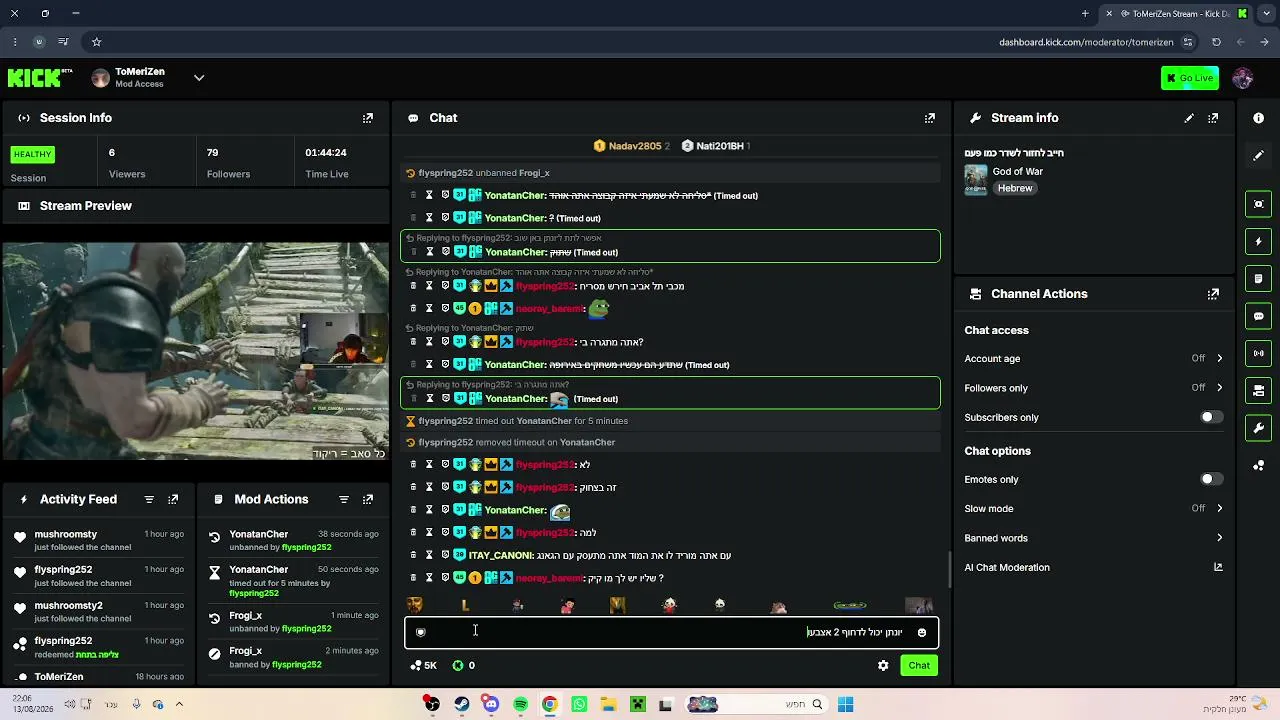Viewport: 1280px width, 720px height.
Task: Toggle the chat bubble sidebar widget
Action: [1258, 316]
